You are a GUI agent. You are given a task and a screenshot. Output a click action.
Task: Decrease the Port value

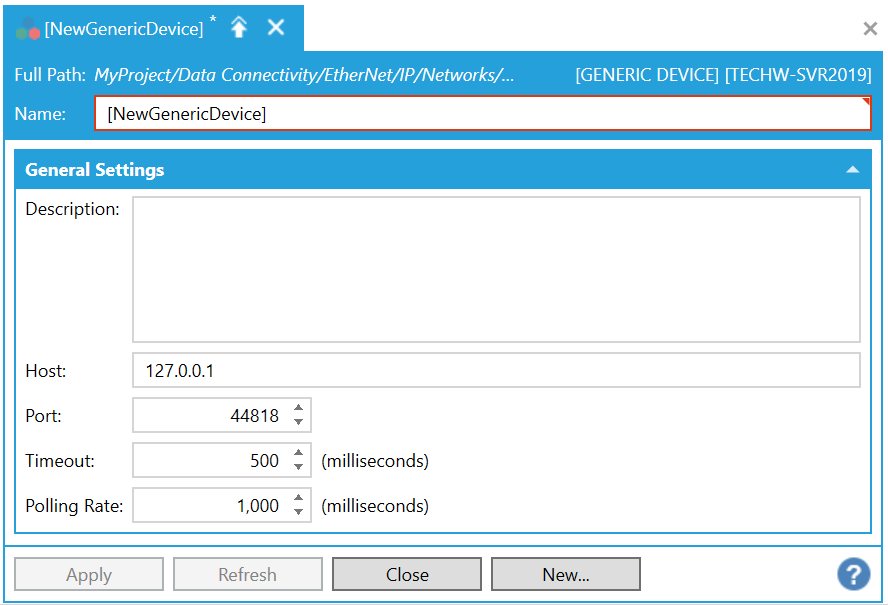(x=298, y=422)
